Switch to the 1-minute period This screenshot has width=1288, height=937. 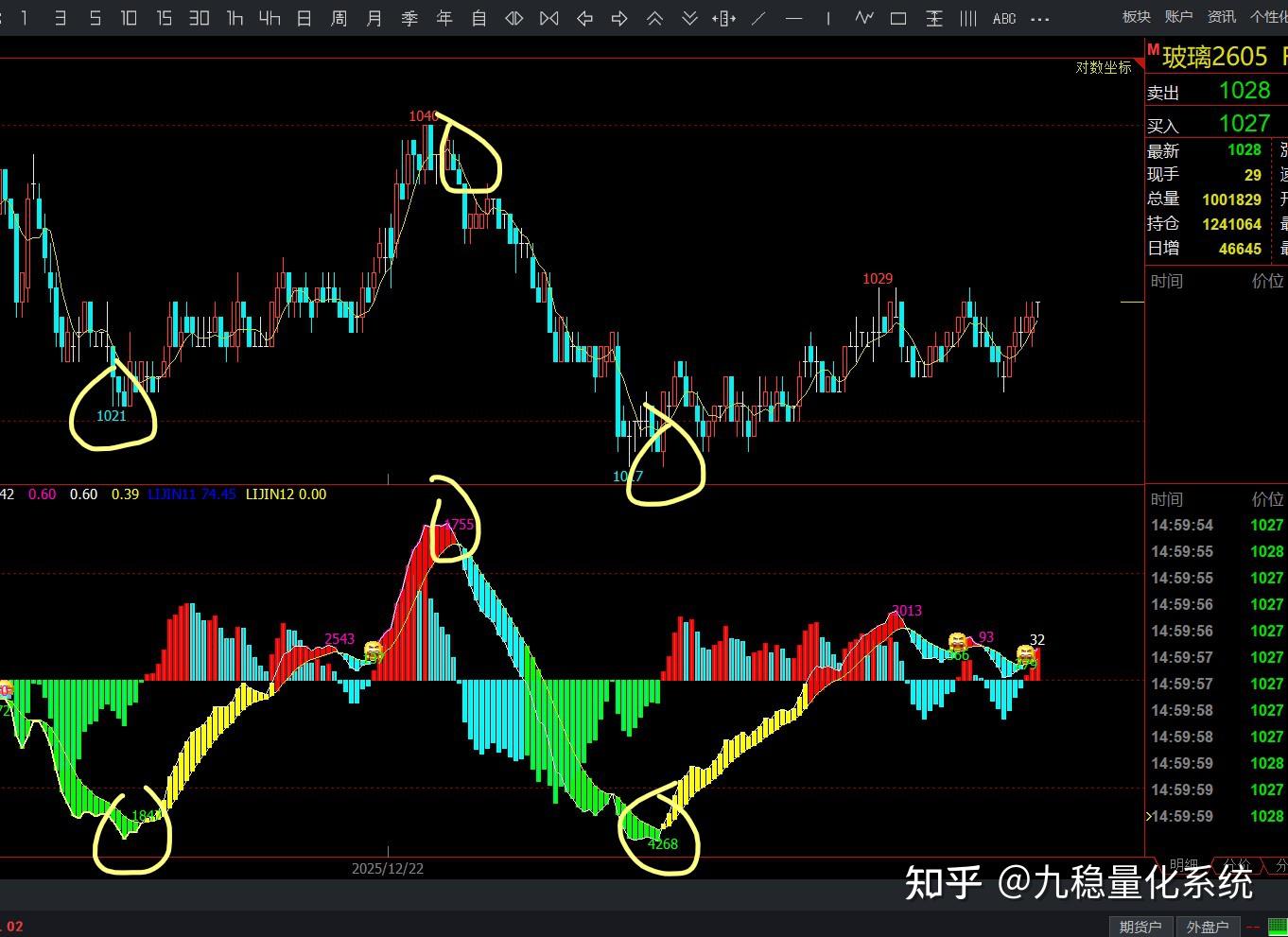coord(25,18)
